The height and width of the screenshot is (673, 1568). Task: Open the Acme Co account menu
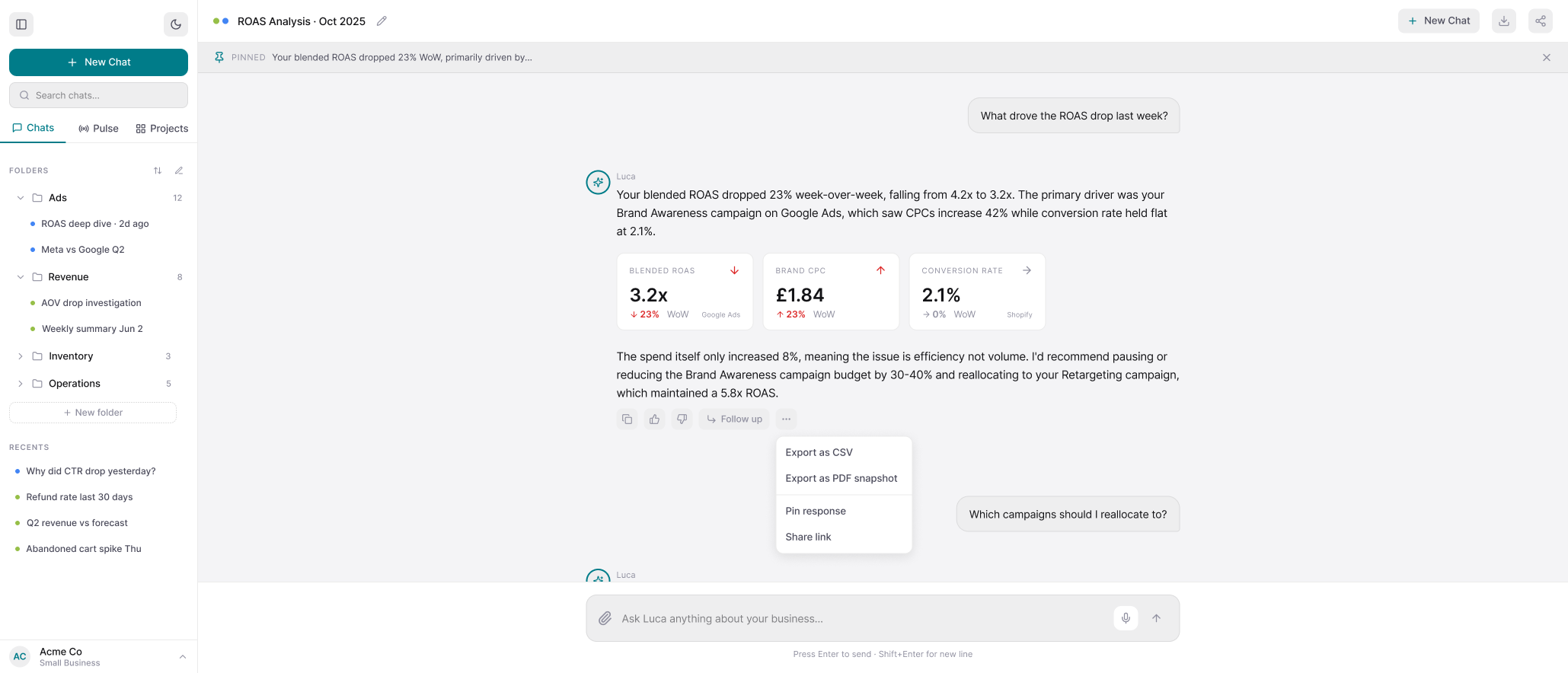coord(98,656)
